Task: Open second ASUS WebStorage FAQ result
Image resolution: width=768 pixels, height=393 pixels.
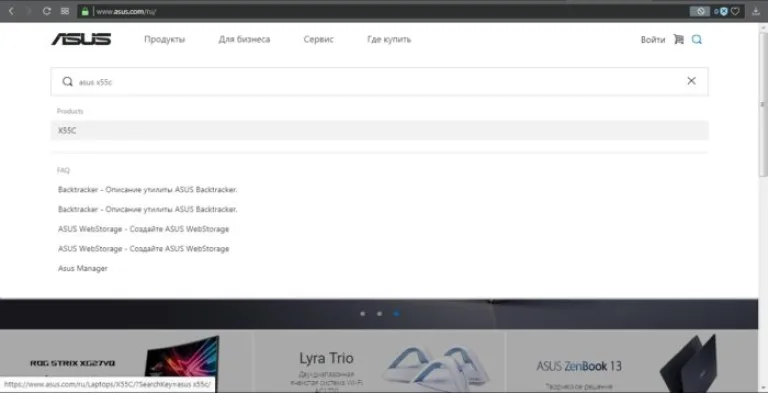Action: 144,248
